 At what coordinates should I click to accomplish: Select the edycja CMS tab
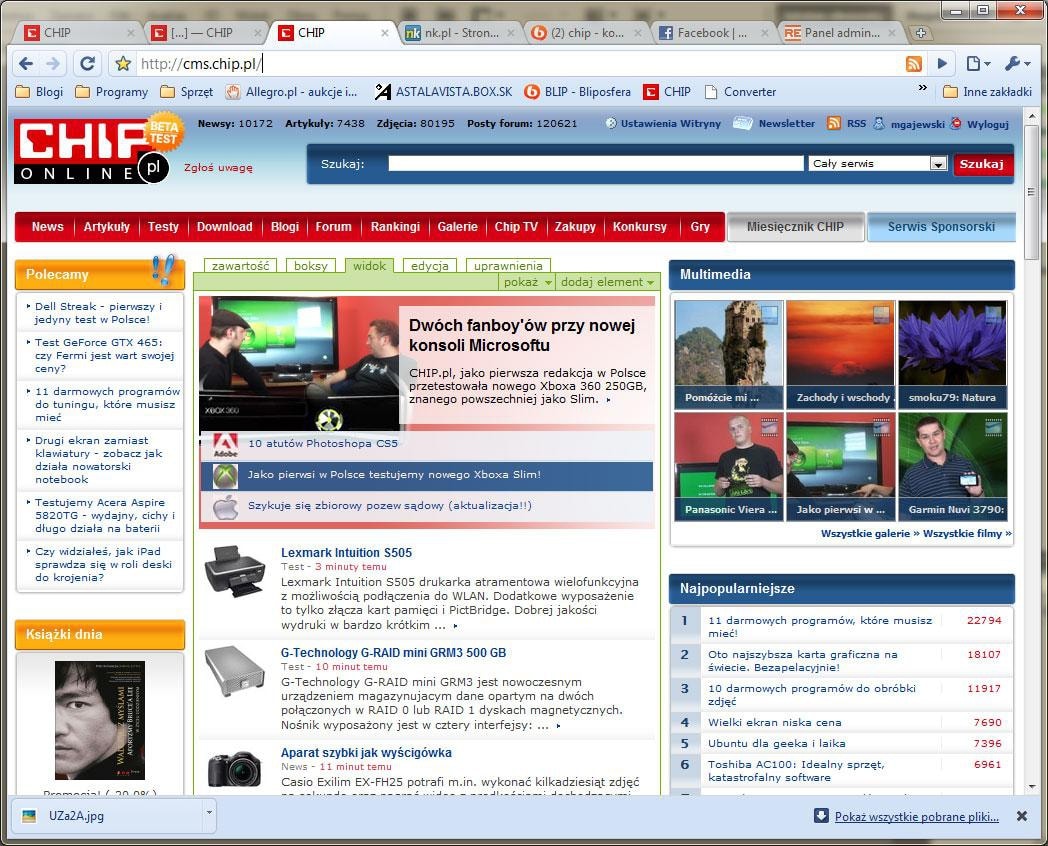430,266
